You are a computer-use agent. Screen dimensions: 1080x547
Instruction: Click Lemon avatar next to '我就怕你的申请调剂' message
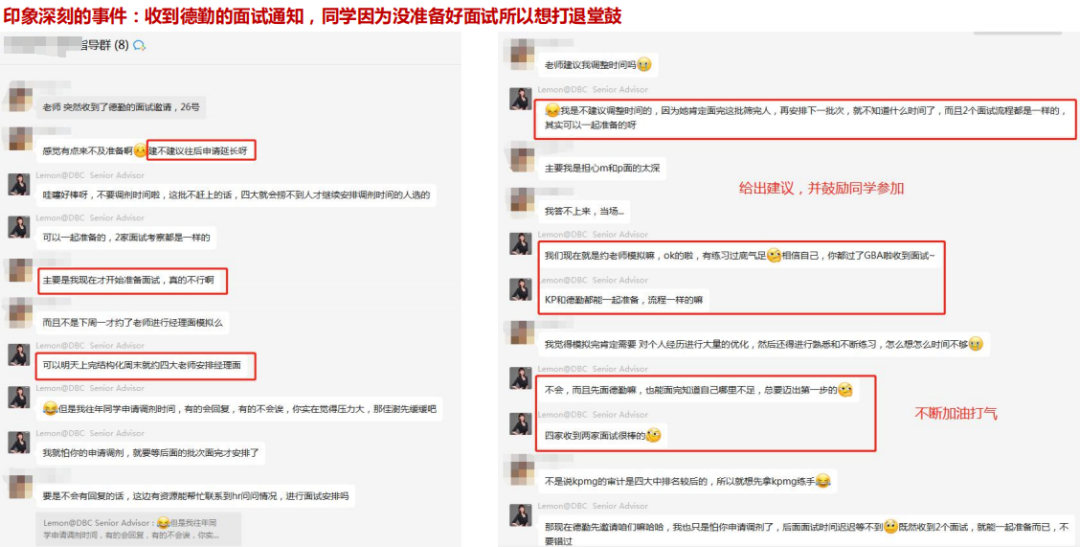pyautogui.click(x=19, y=442)
